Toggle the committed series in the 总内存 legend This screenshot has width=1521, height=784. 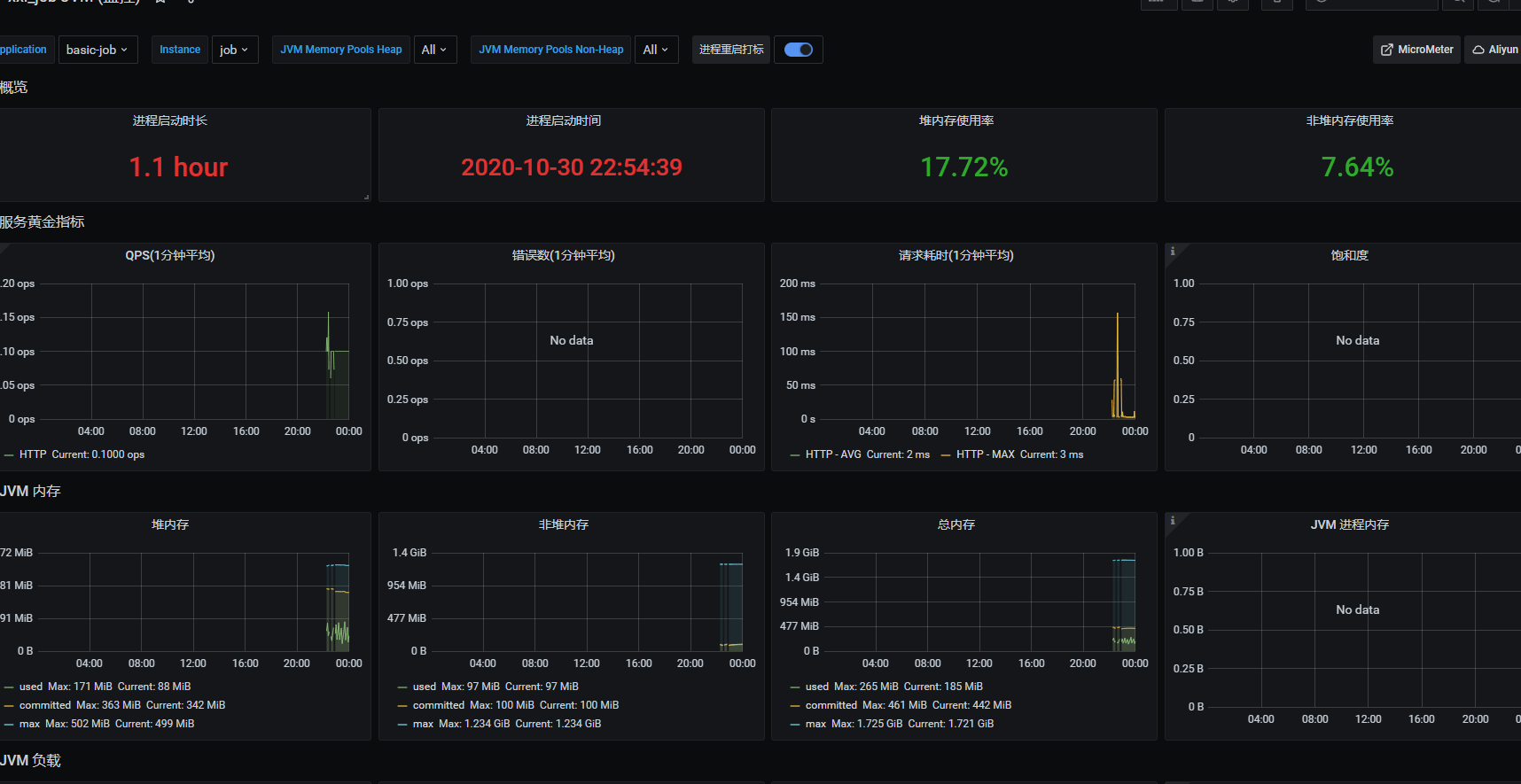[x=831, y=705]
